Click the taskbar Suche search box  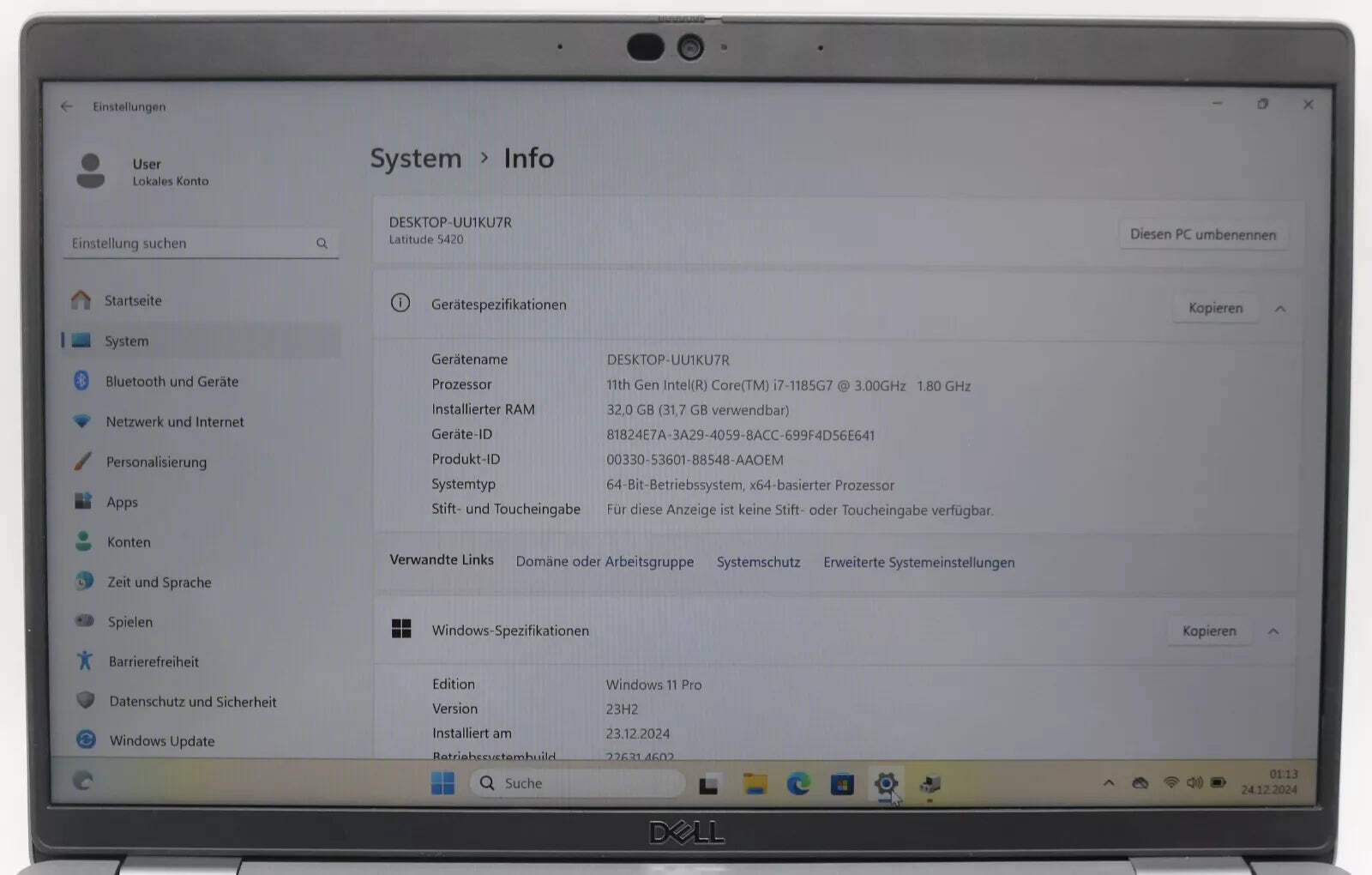577,783
